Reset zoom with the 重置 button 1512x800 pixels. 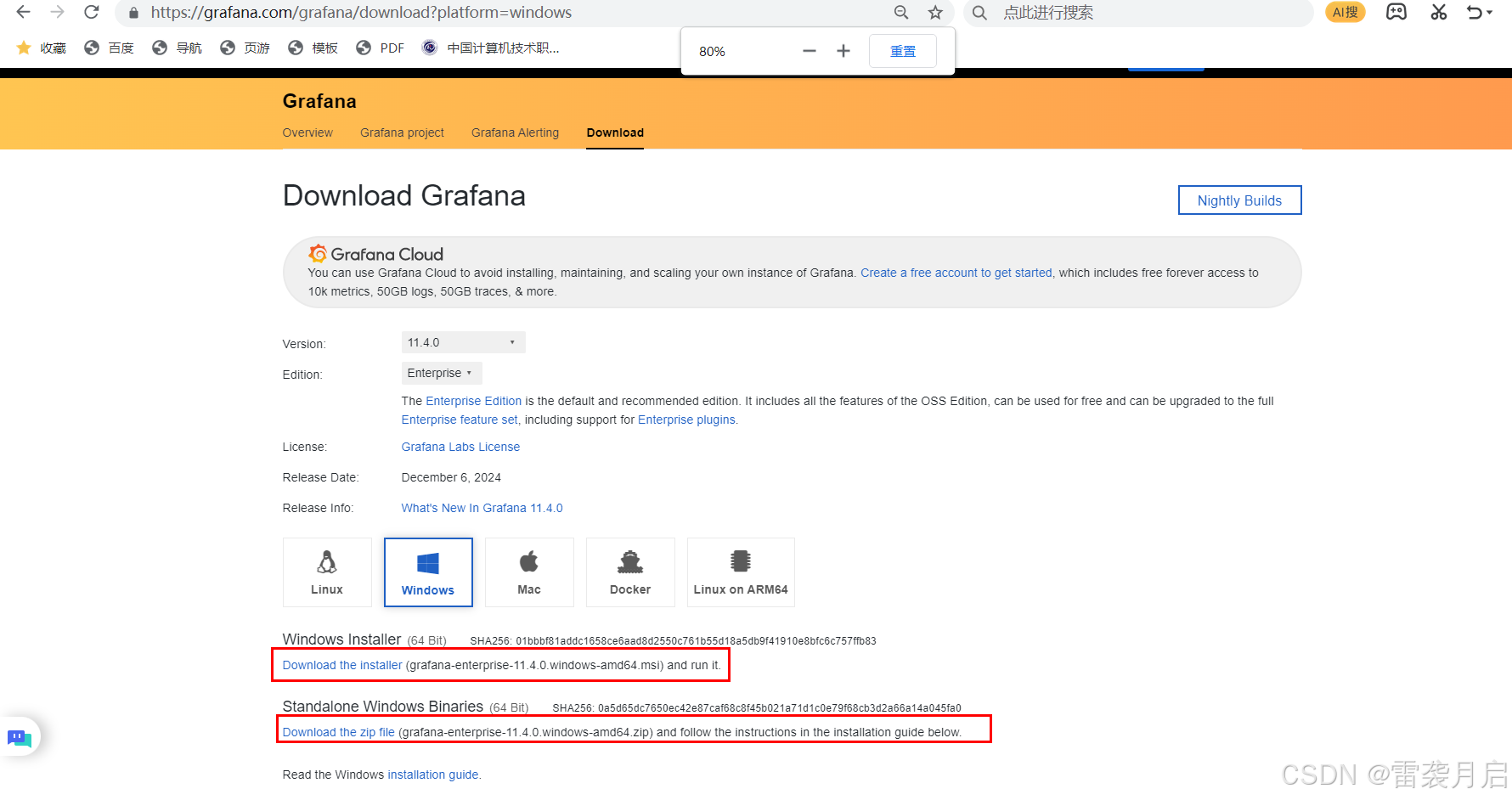point(903,51)
